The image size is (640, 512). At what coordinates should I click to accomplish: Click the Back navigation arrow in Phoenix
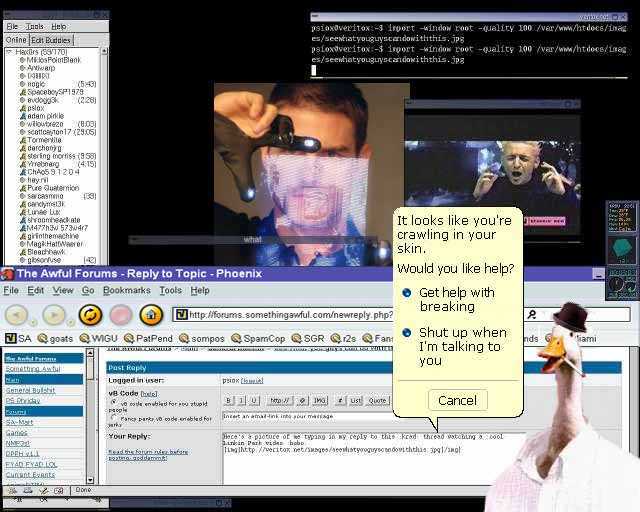16,315
